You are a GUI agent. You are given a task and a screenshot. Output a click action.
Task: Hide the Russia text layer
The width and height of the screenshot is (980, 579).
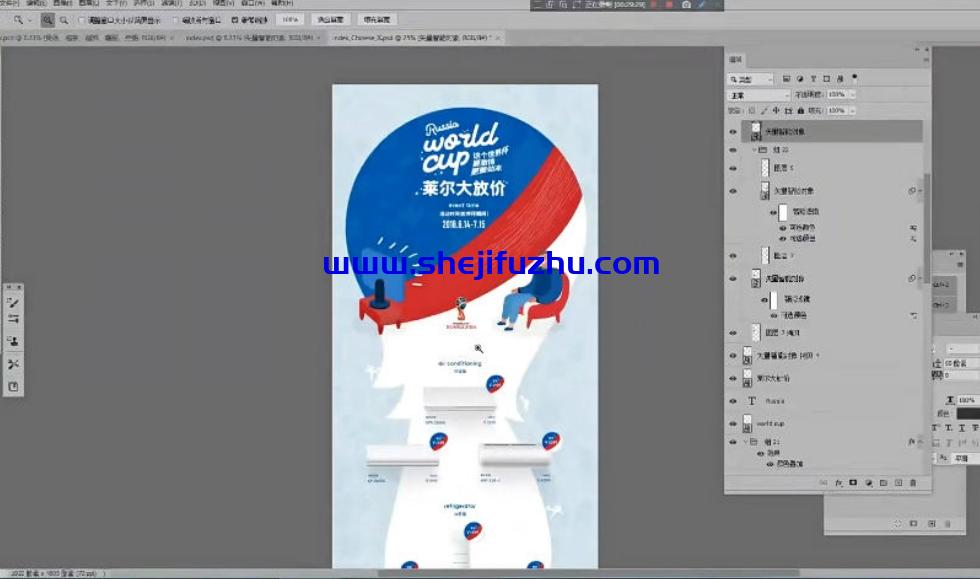point(733,401)
